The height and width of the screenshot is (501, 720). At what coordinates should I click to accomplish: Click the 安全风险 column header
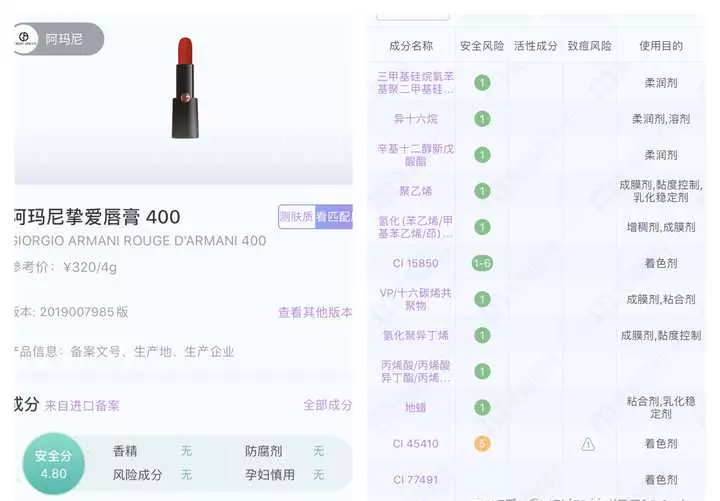coord(482,46)
